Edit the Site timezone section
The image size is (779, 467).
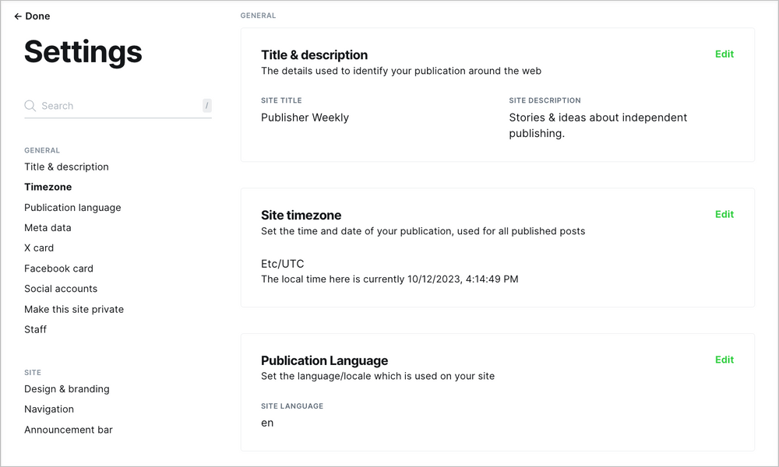coord(724,215)
